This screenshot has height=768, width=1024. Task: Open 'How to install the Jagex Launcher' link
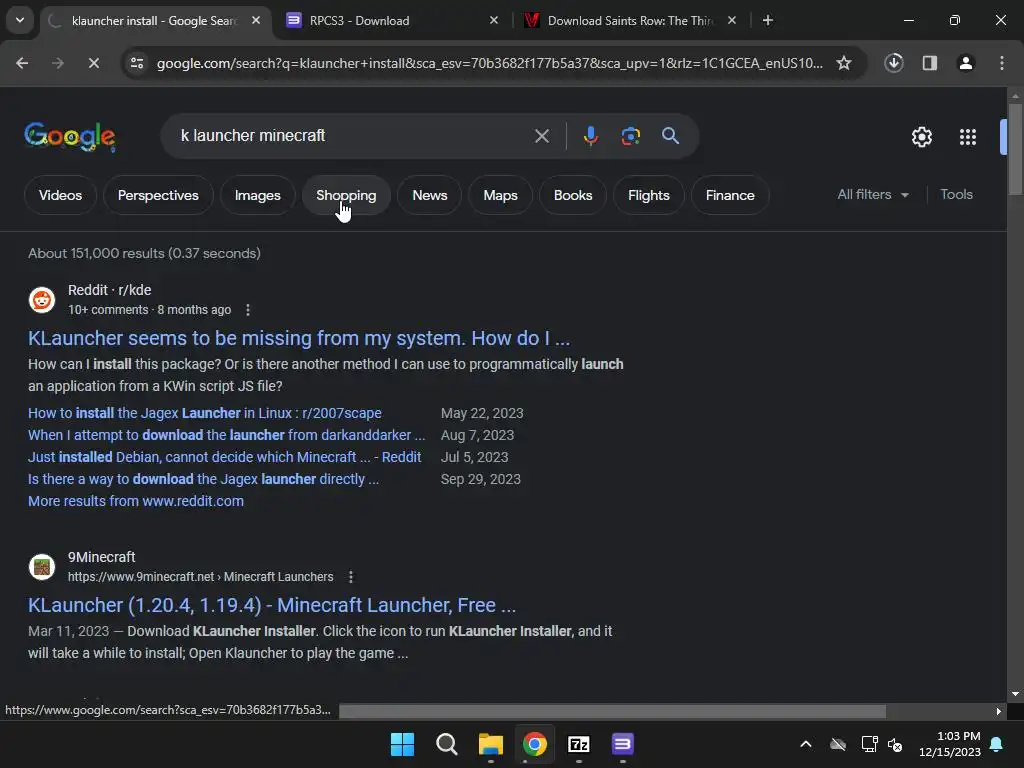point(205,413)
